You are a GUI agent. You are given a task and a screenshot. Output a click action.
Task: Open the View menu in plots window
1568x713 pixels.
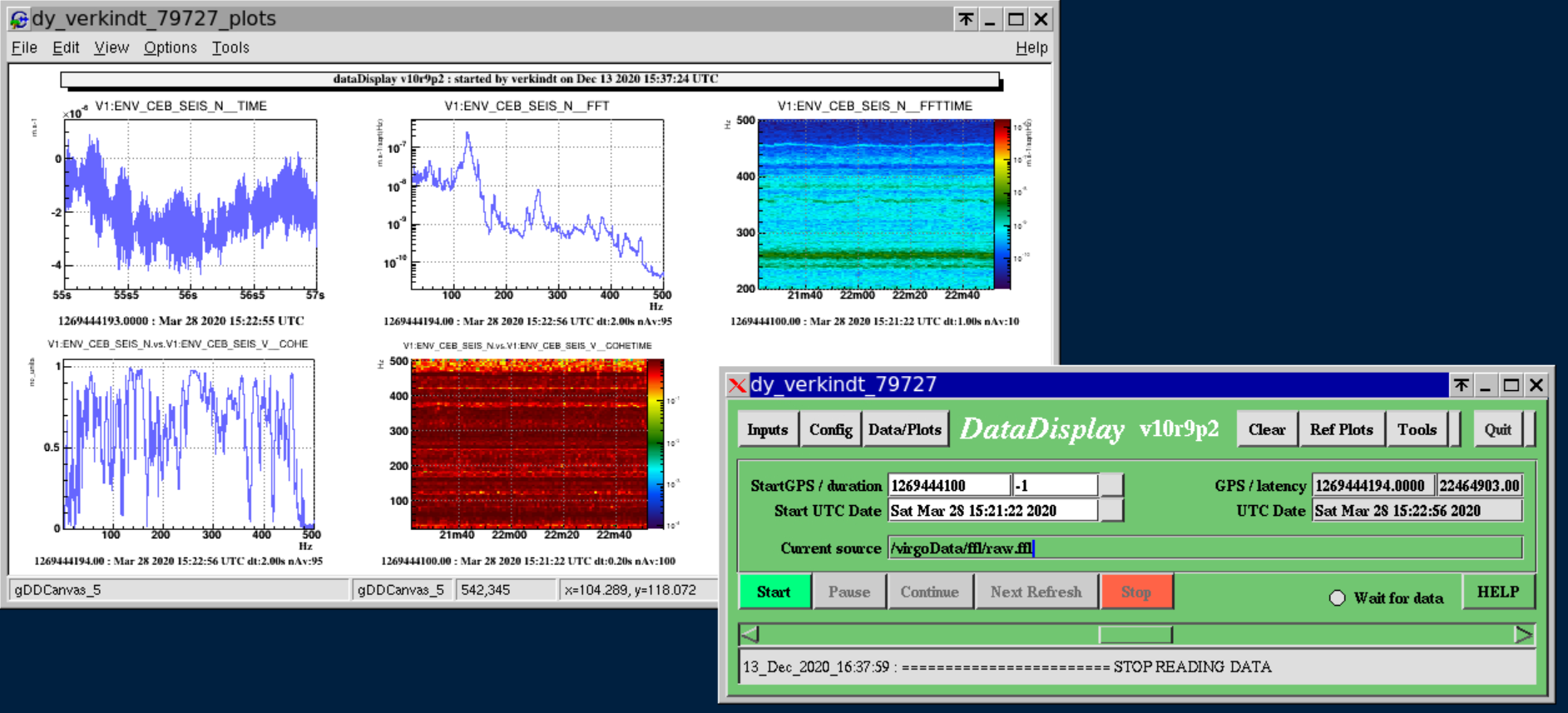(111, 47)
